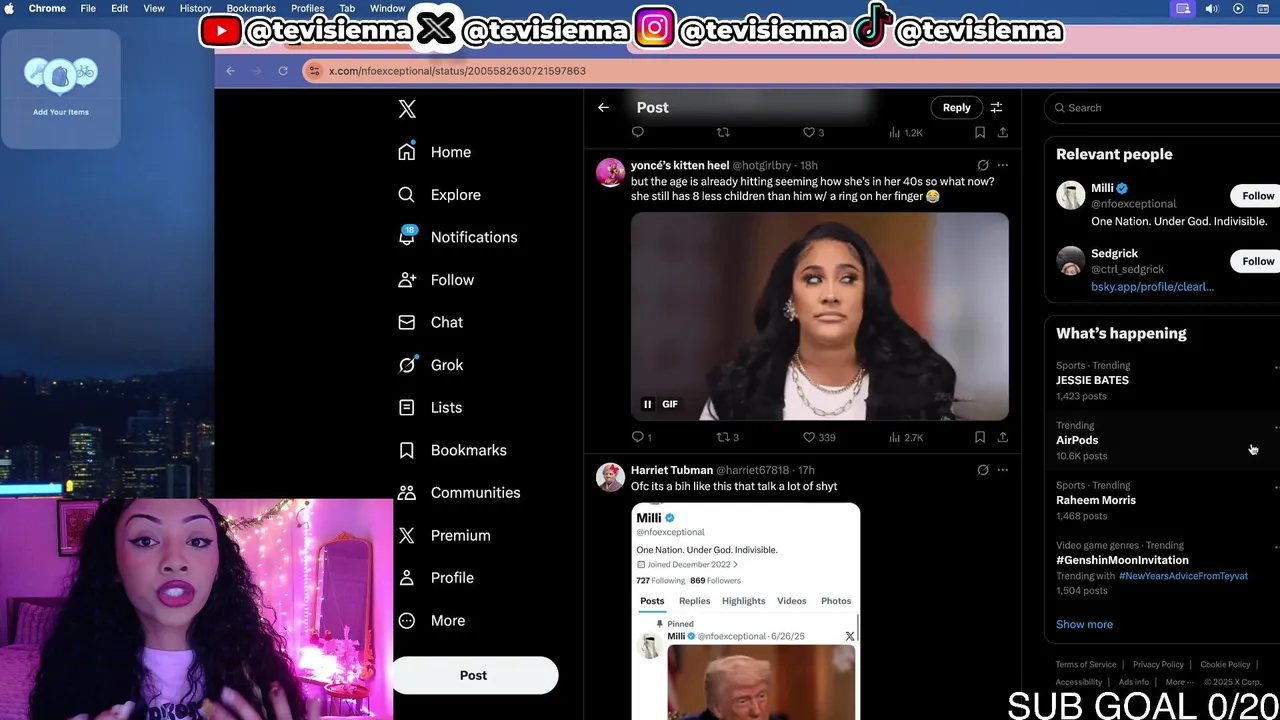The height and width of the screenshot is (720, 1280).
Task: Open the Terms of Service footer link
Action: pos(1086,665)
